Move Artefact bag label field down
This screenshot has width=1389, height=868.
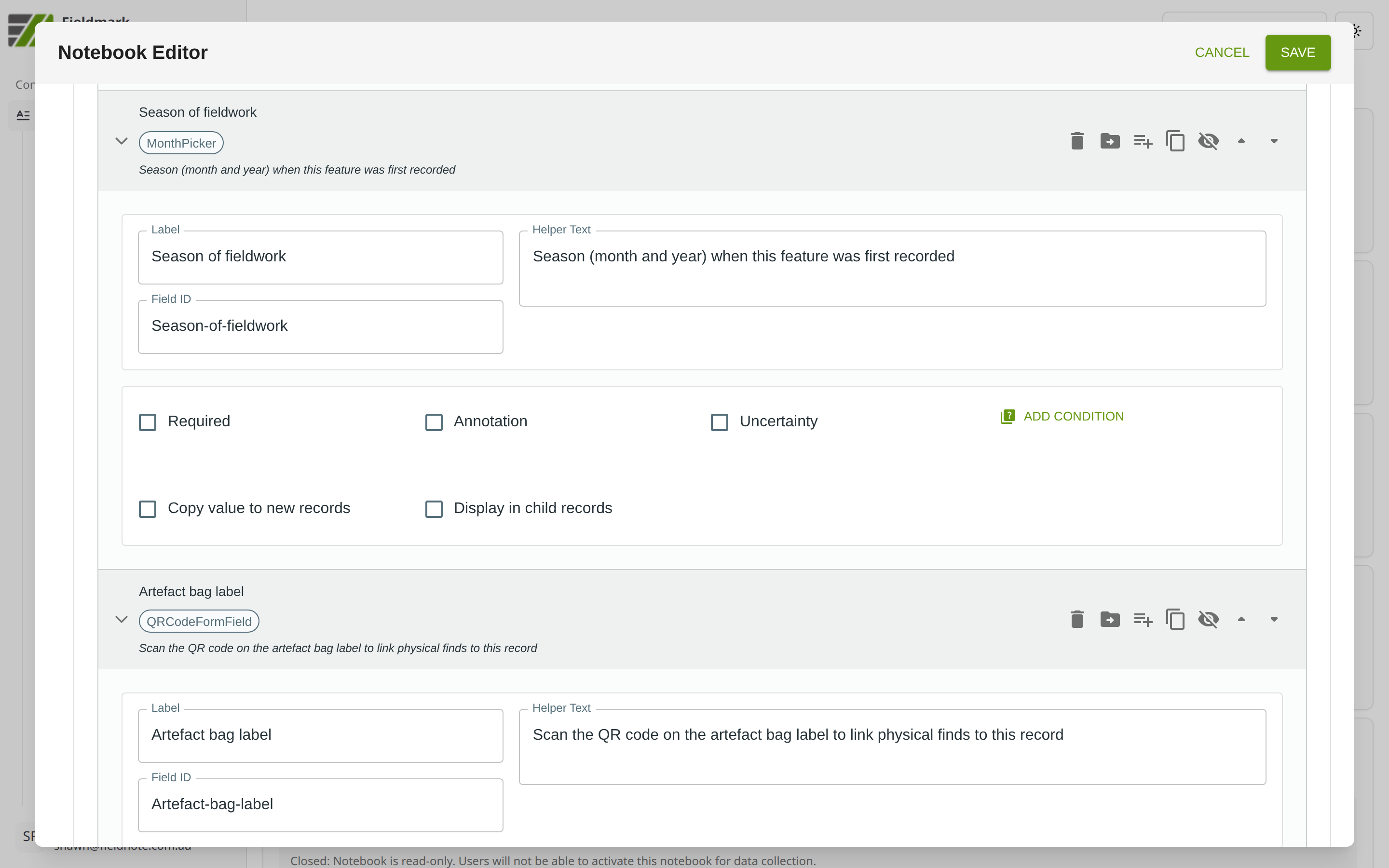tap(1274, 620)
